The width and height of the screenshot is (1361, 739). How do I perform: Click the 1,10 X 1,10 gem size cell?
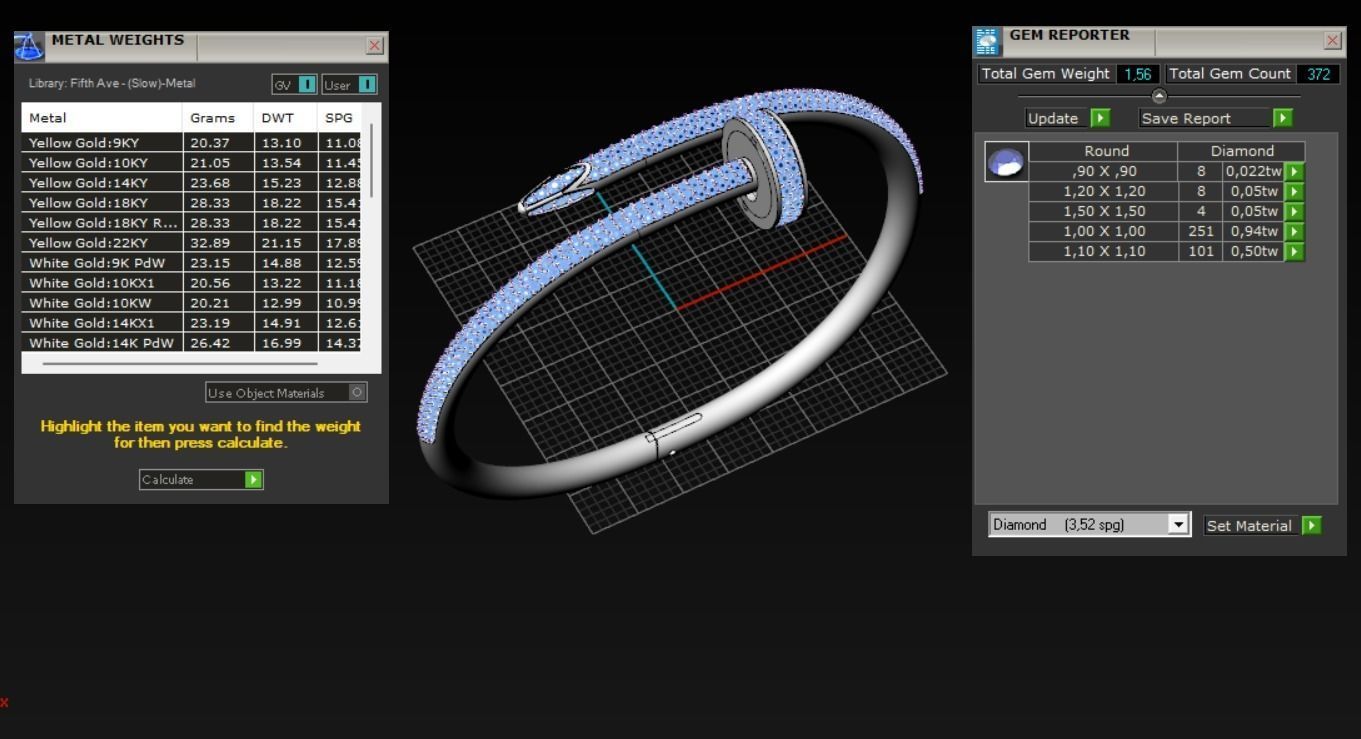tap(1103, 251)
